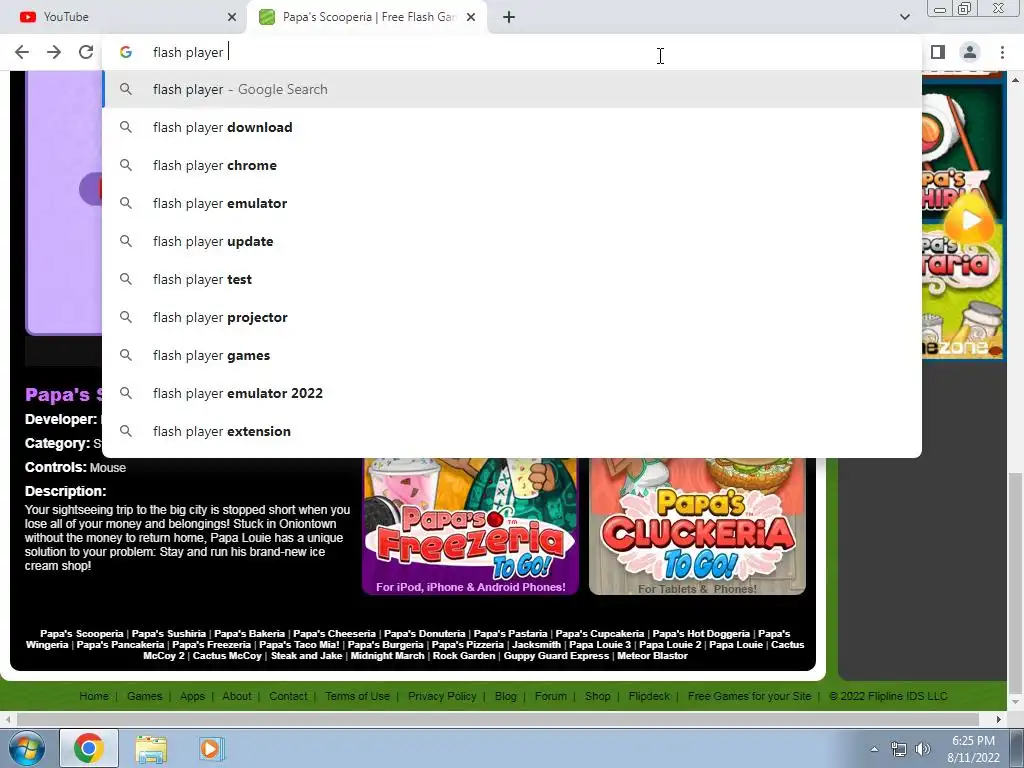Viewport: 1024px width, 768px height.
Task: Open the Jacksmith game link
Action: [x=536, y=645]
